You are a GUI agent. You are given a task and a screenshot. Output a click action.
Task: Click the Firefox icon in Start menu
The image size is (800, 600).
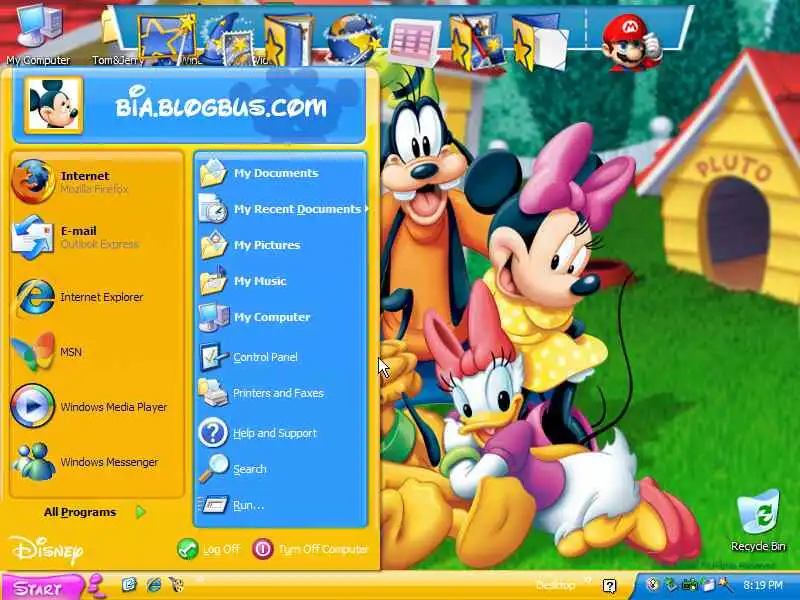pos(33,182)
